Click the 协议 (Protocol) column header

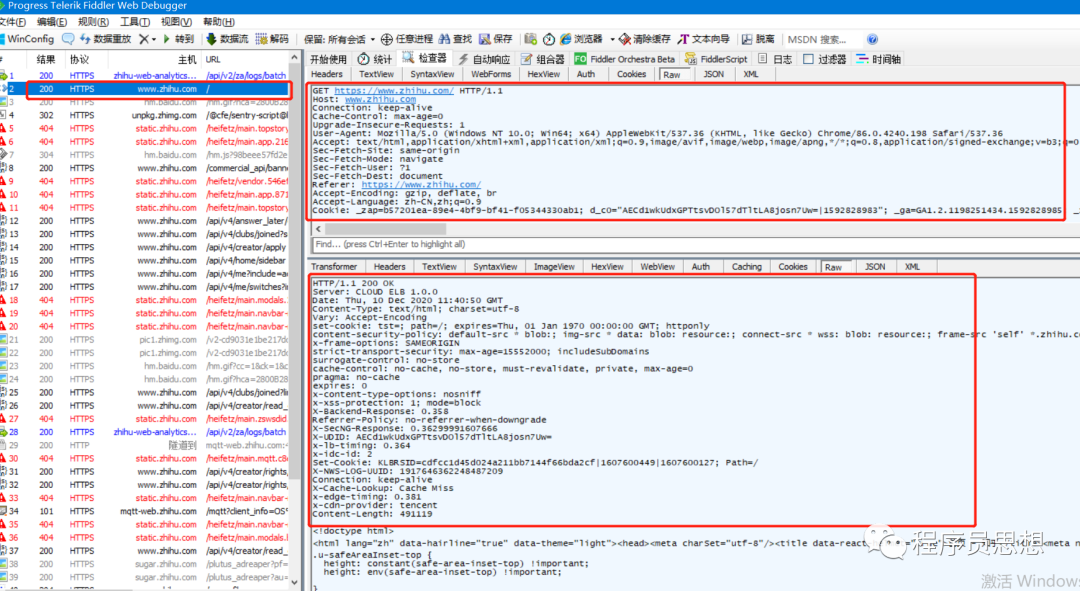pyautogui.click(x=85, y=59)
